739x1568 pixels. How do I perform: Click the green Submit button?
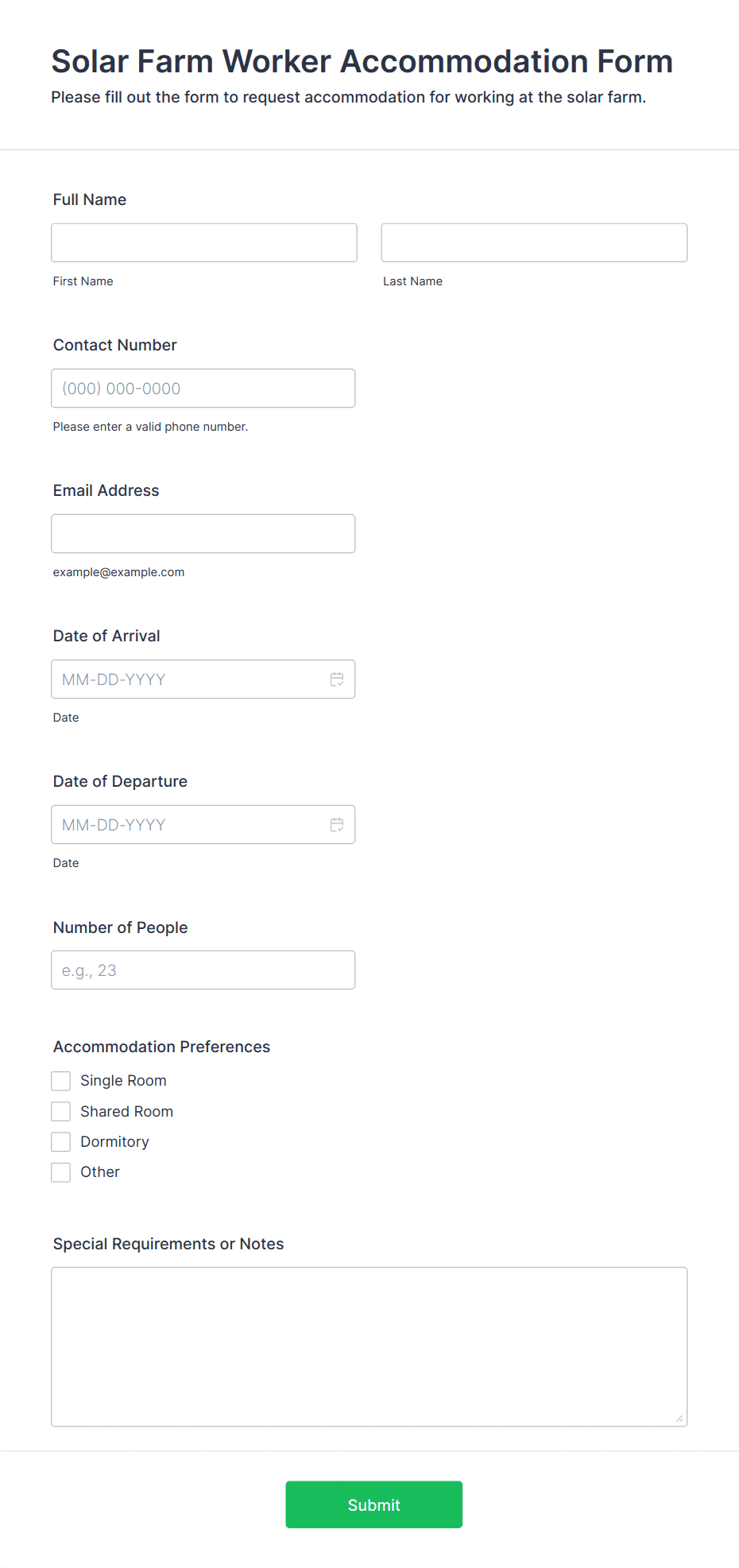tap(374, 1504)
